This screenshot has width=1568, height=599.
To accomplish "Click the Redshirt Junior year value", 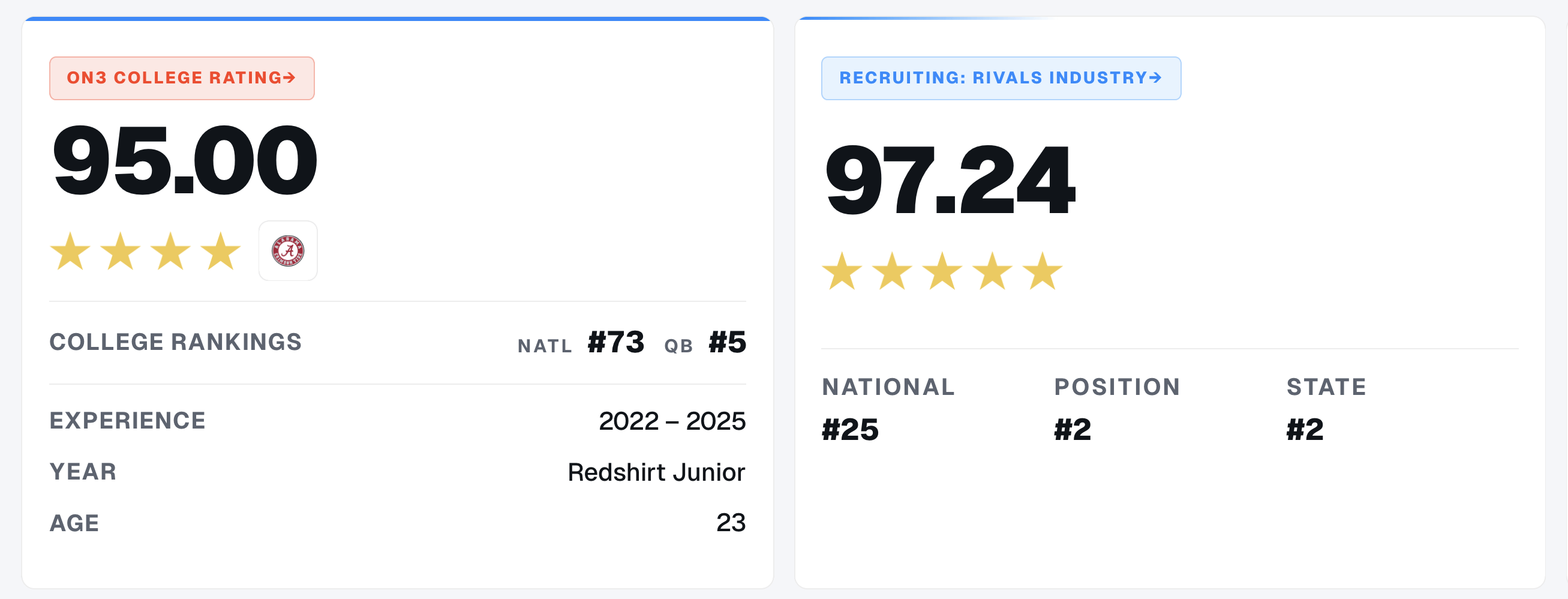I will click(x=656, y=472).
